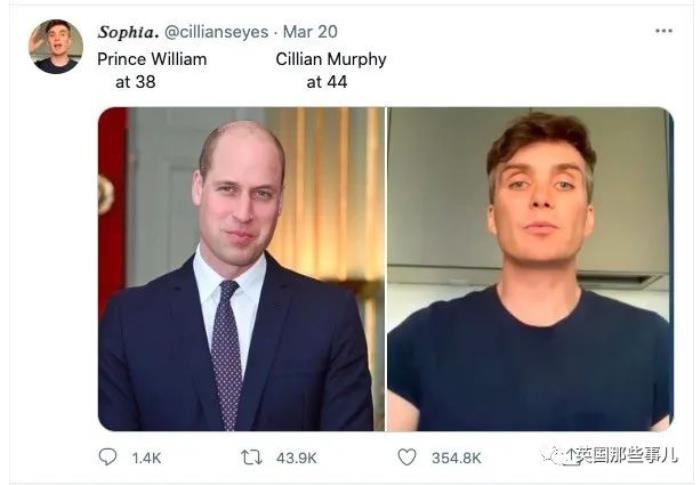700x485 pixels.
Task: Click the "Prince William" caption text
Action: point(152,59)
